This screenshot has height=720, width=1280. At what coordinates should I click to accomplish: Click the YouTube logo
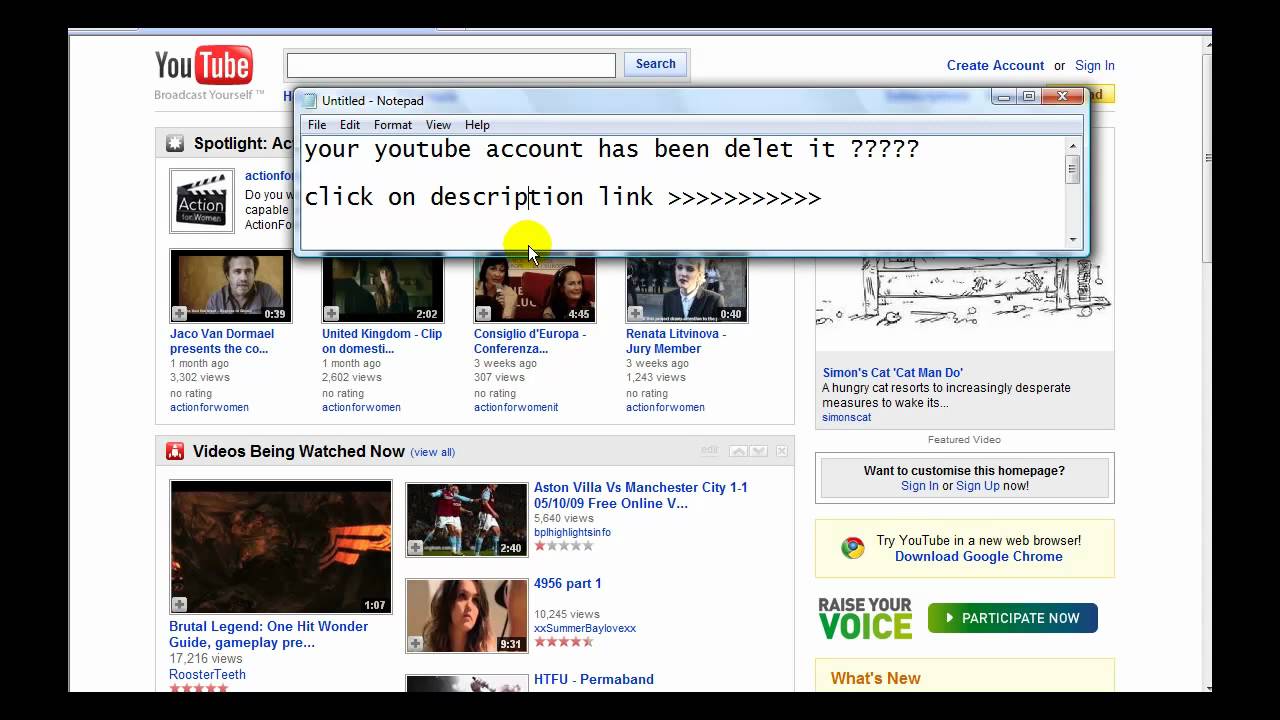[x=204, y=65]
